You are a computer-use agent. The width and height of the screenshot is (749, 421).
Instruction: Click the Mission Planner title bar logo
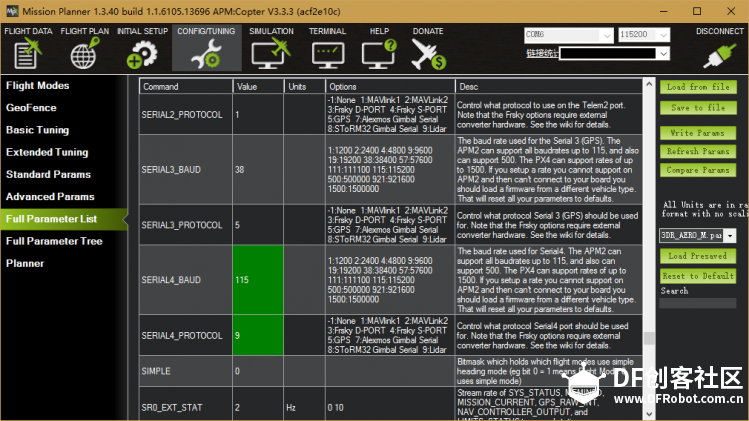11,11
